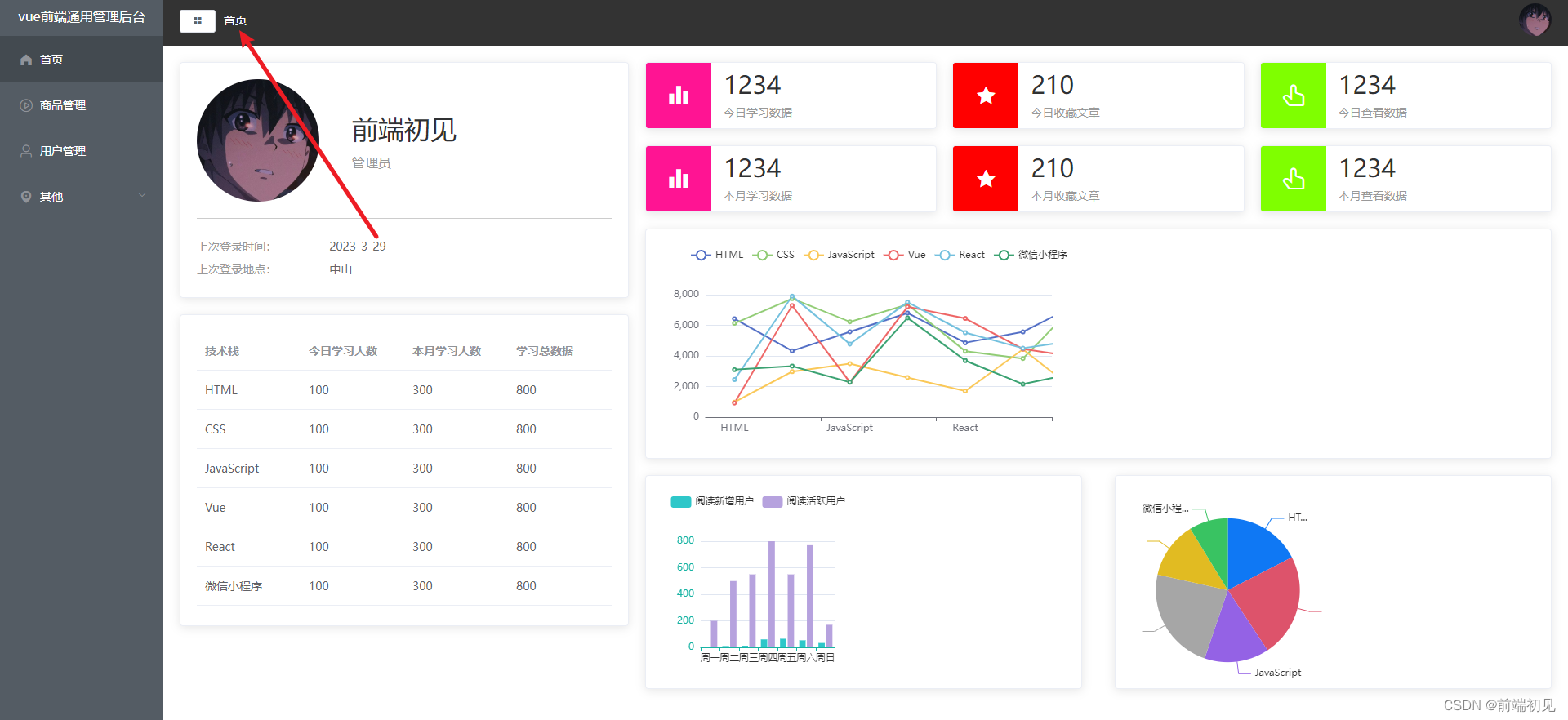
Task: Select the Vue row in table
Action: coord(404,508)
